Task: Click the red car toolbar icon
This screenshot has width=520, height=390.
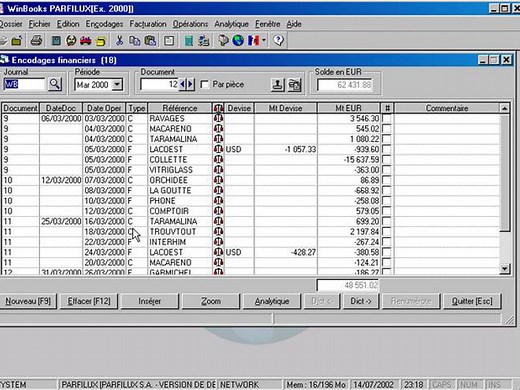Action: (85, 41)
